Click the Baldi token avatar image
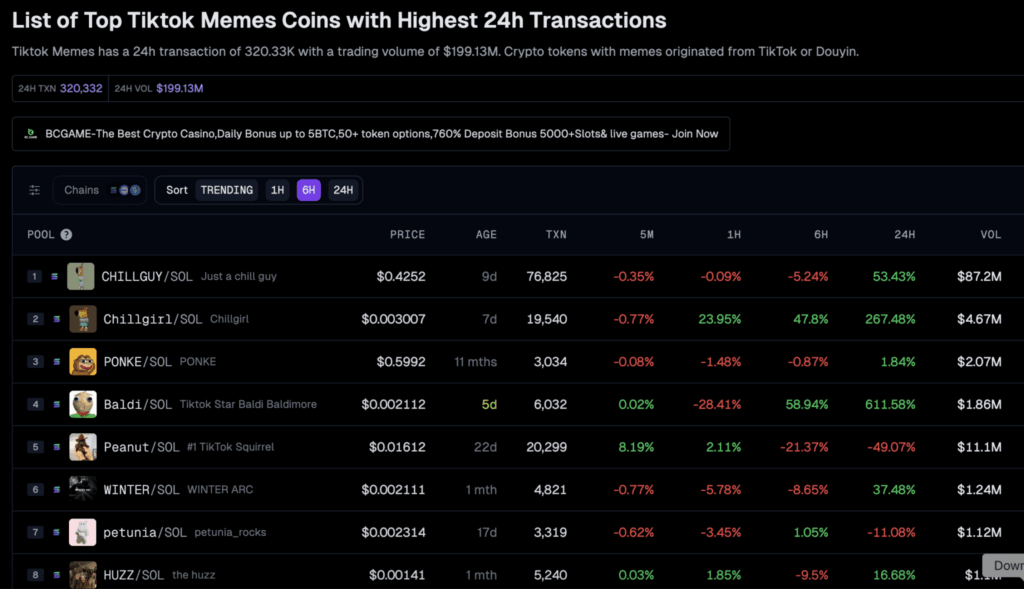Screen dimensions: 1024x589 [82, 404]
